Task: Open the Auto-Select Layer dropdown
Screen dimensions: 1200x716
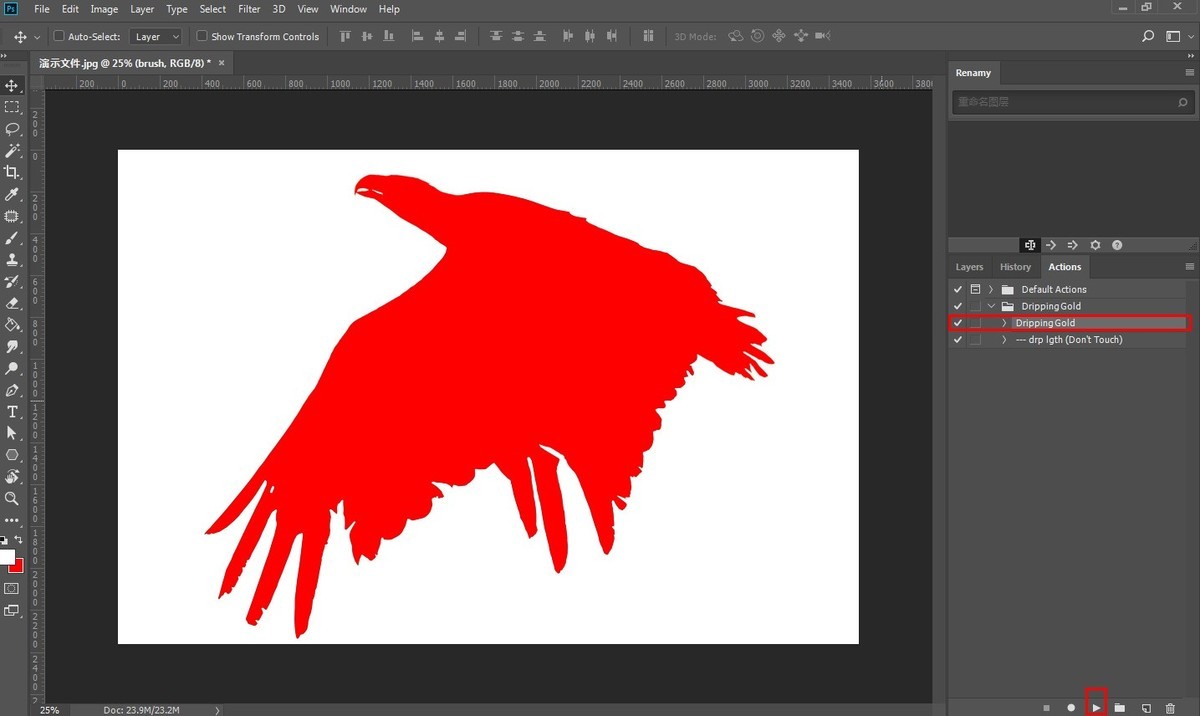Action: point(157,37)
